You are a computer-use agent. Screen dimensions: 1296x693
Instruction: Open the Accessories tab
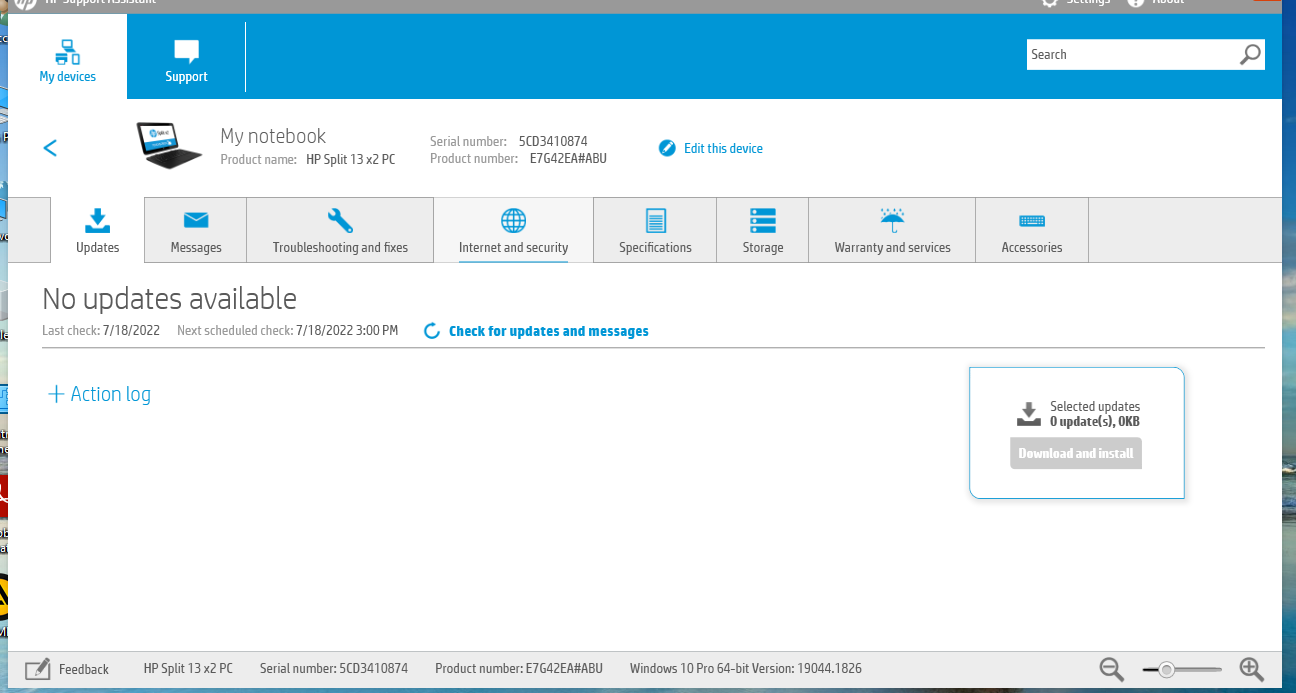[x=1032, y=230]
